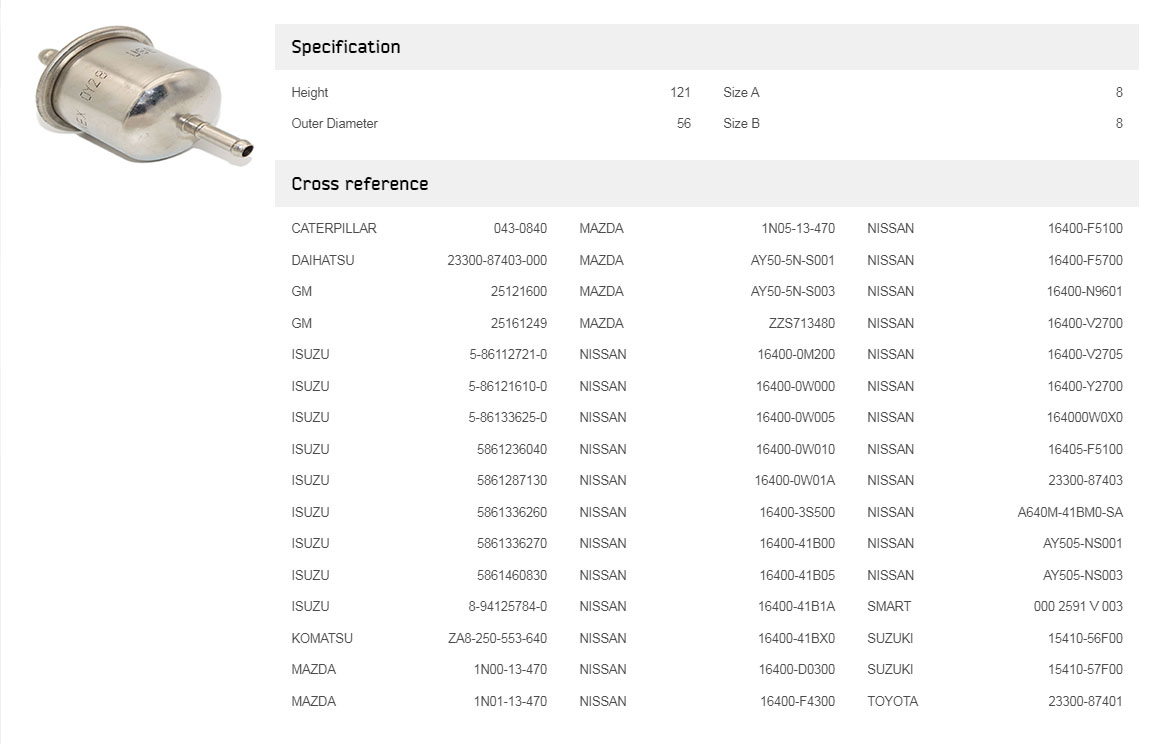1173x744 pixels.
Task: Open the fuel filter product image
Action: click(144, 94)
